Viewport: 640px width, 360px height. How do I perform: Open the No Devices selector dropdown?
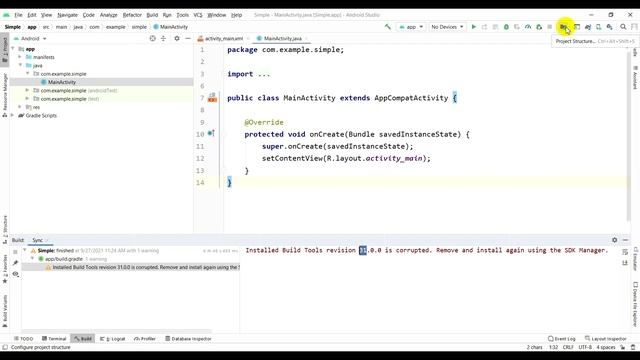(447, 27)
